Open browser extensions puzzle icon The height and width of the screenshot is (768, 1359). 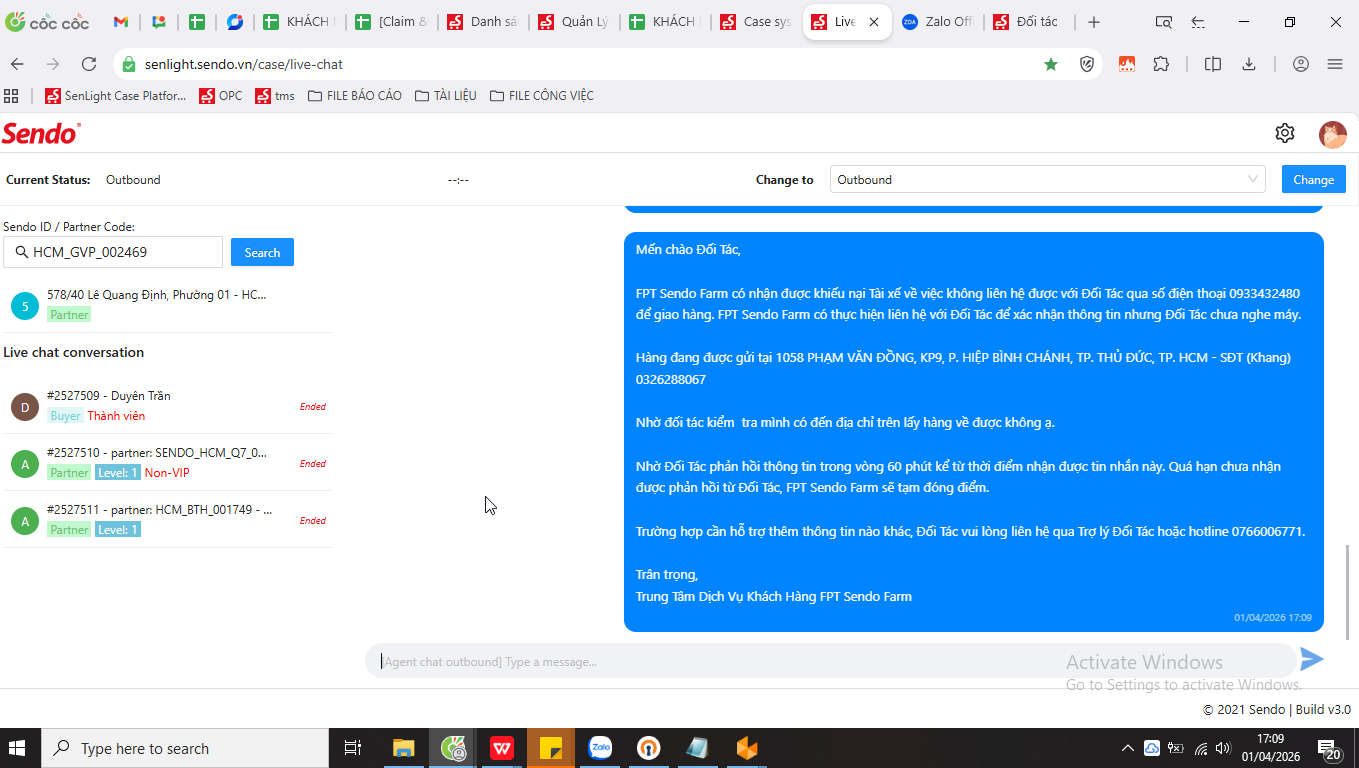click(1161, 64)
